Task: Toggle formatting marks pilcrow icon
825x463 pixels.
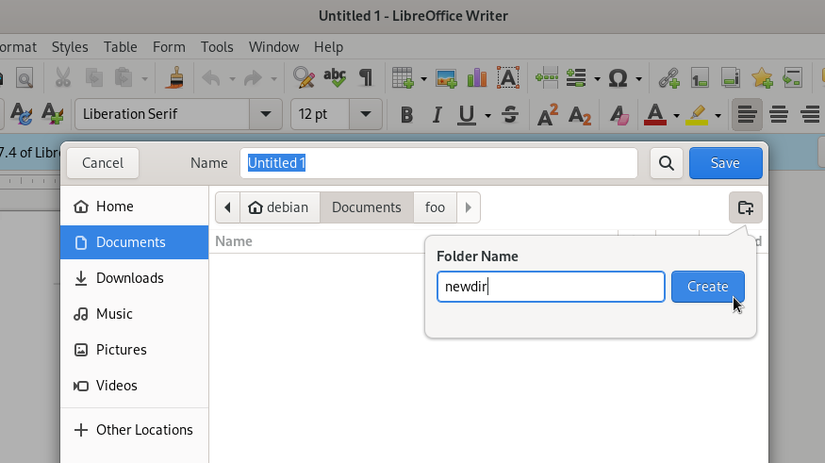Action: pyautogui.click(x=366, y=78)
